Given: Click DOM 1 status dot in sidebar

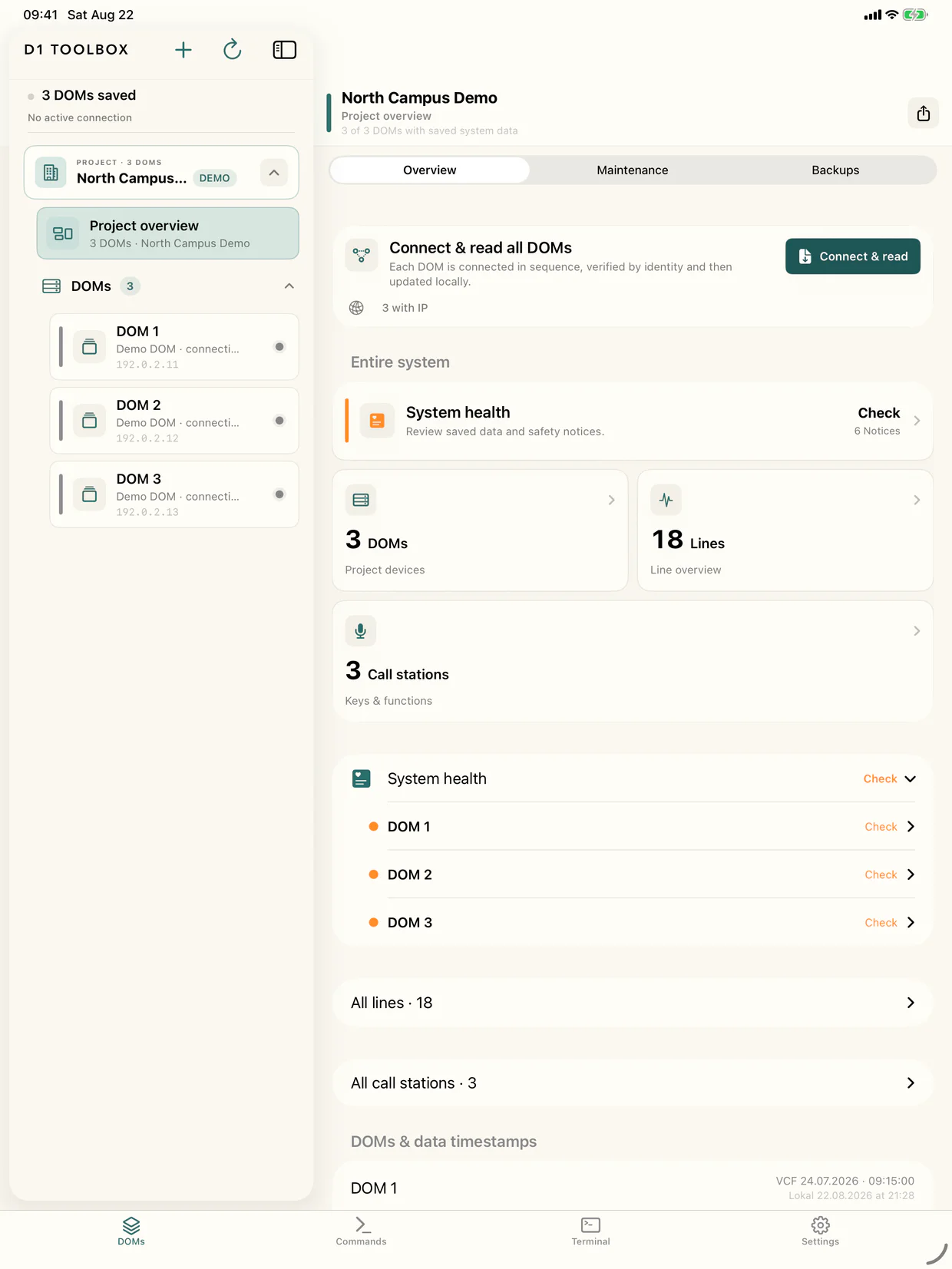Looking at the screenshot, I should pos(279,347).
